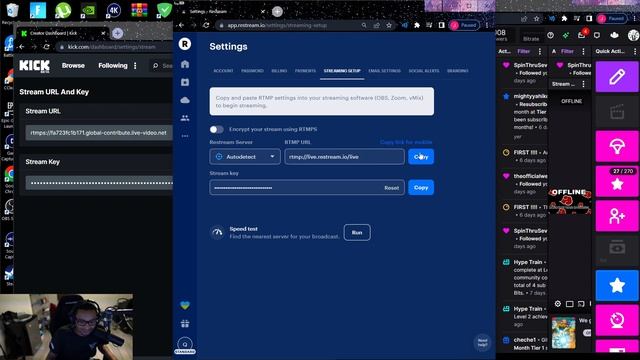Toggle Encrypt your stream using RTMPS
This screenshot has height=360, width=640.
[216, 129]
